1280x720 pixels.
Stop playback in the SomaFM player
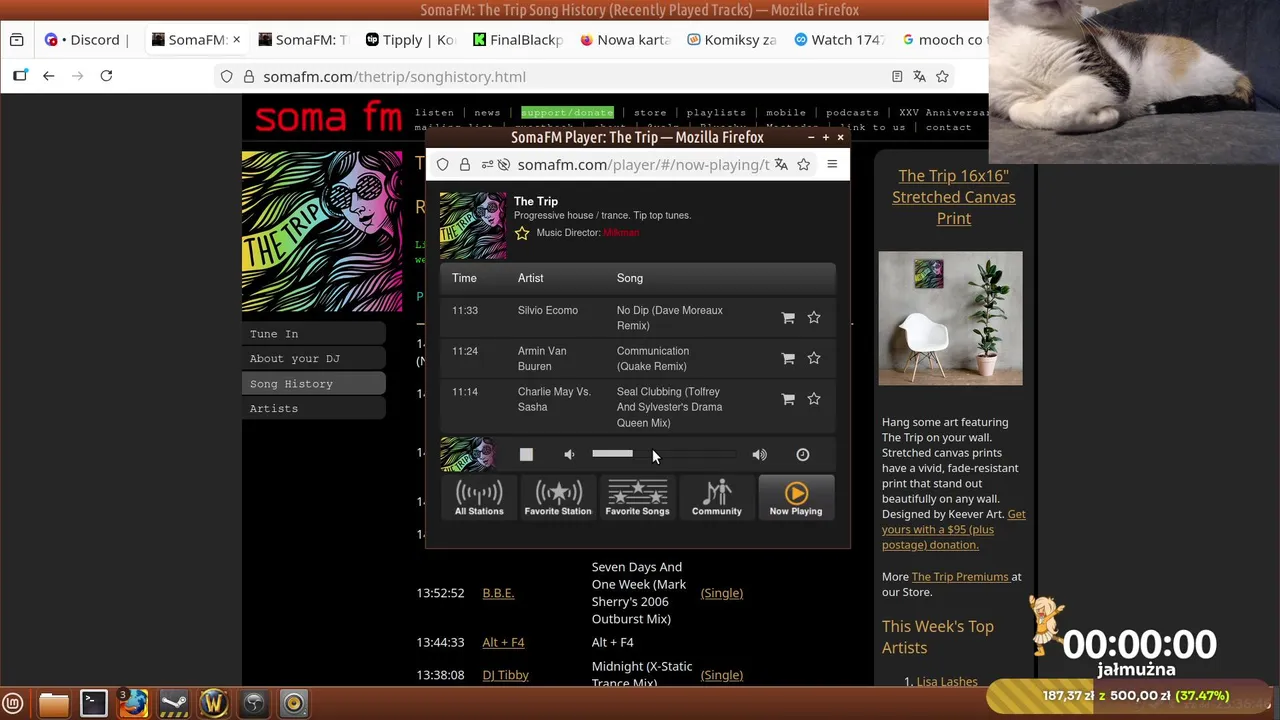click(526, 454)
